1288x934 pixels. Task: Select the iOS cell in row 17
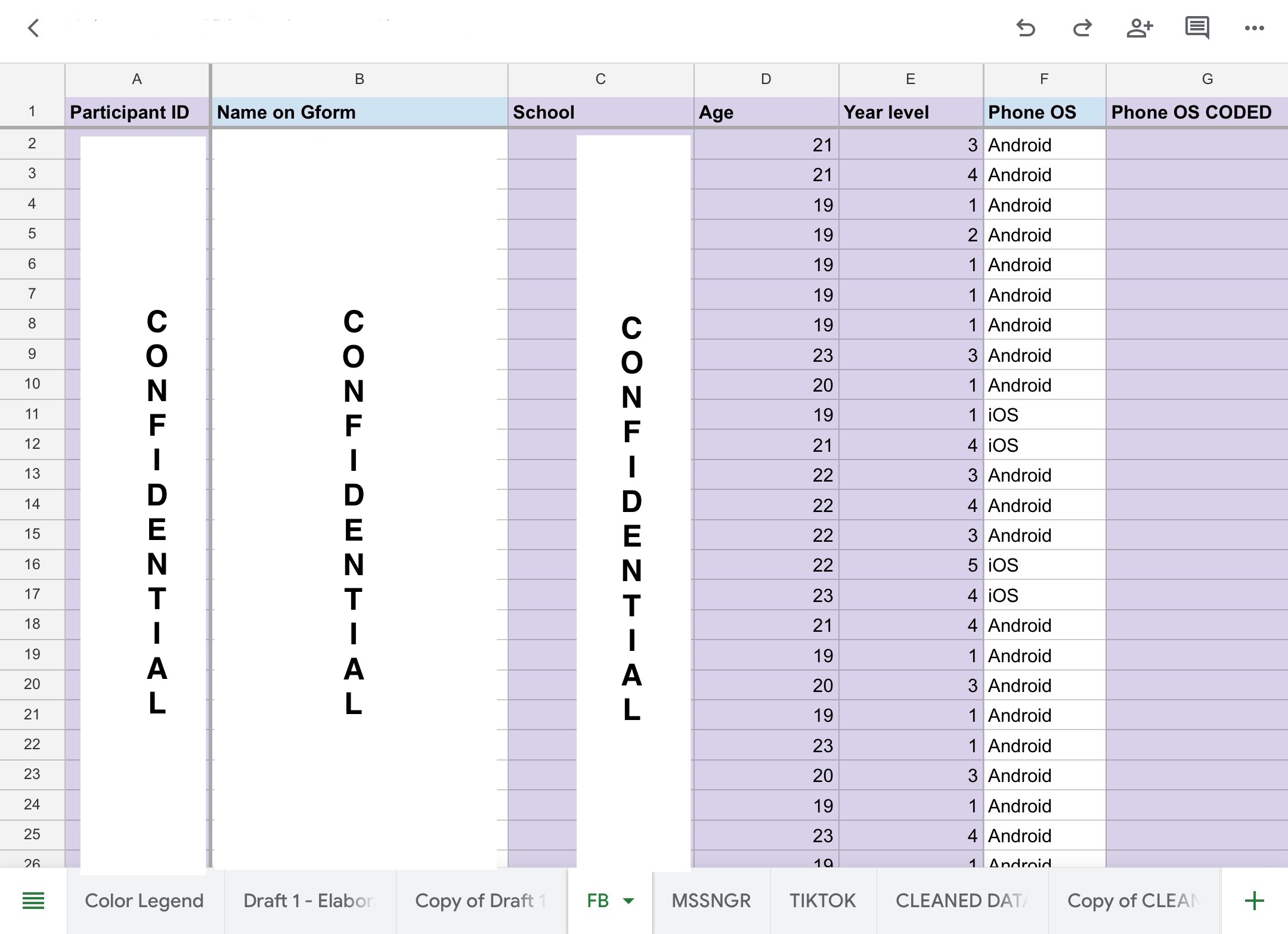pyautogui.click(x=1044, y=595)
